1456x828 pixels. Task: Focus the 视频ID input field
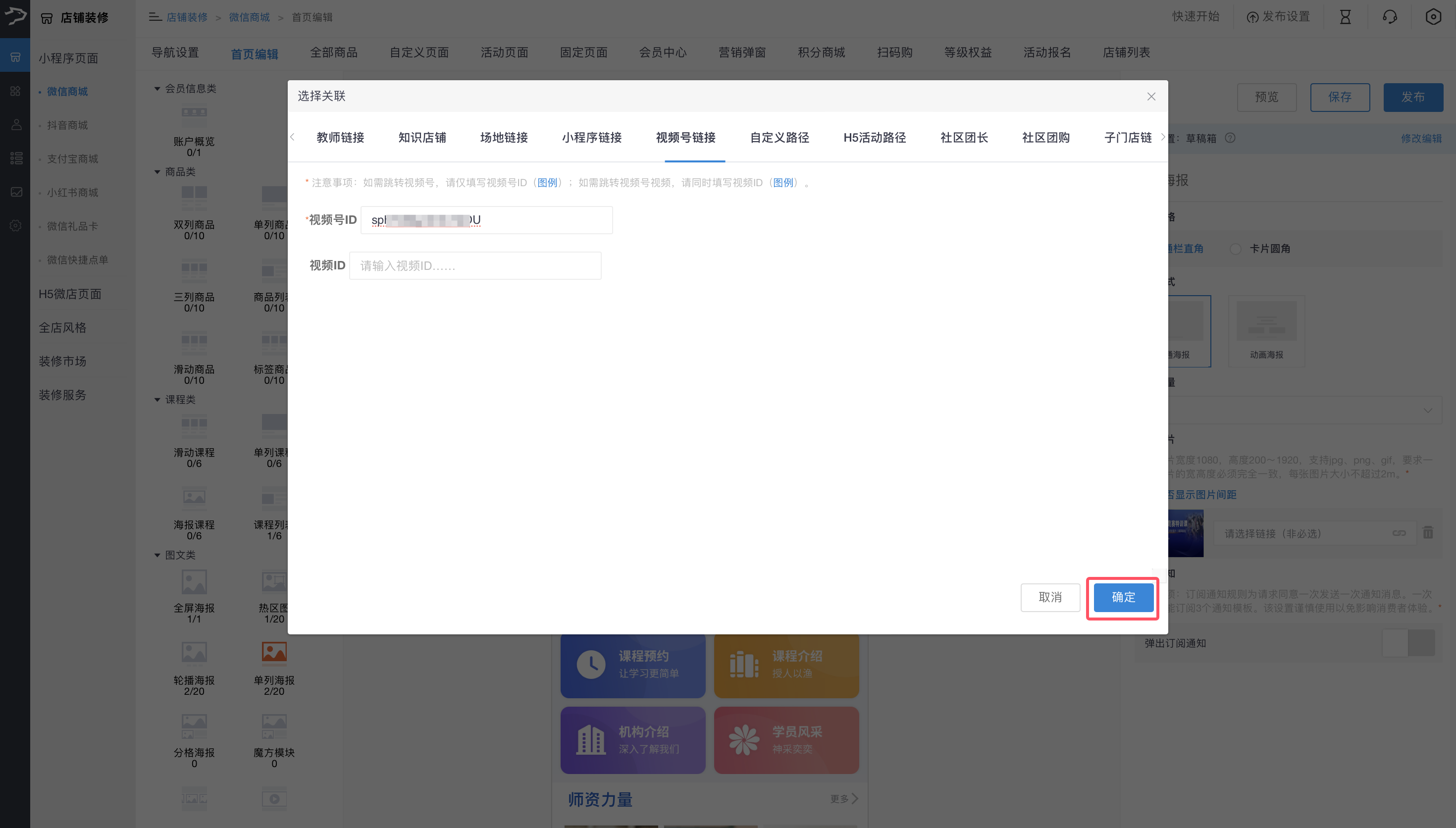click(x=475, y=265)
